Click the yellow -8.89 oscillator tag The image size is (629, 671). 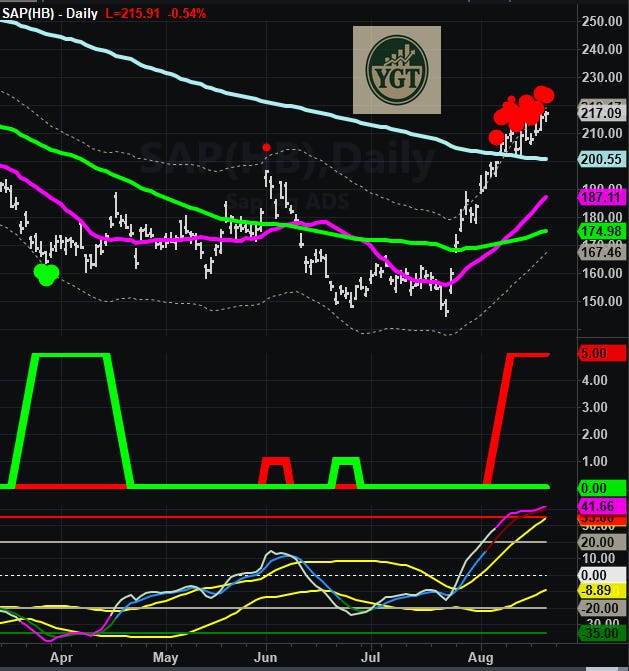click(x=601, y=591)
